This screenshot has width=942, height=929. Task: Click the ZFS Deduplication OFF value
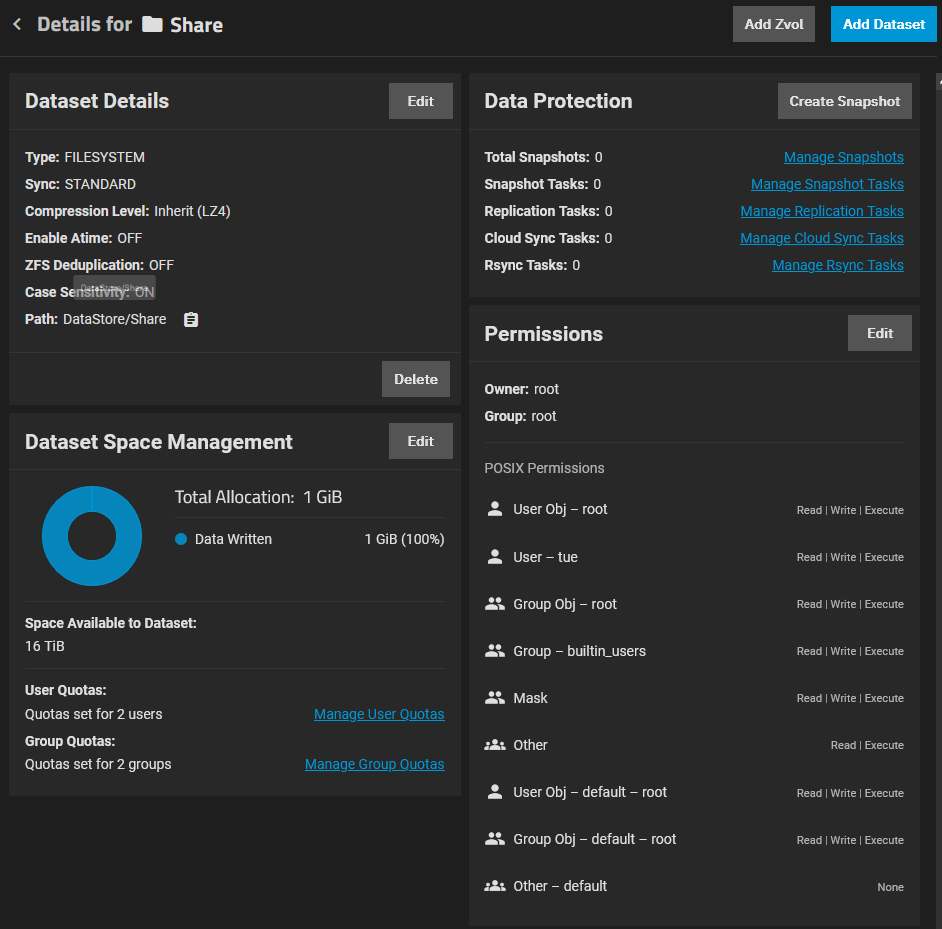coord(162,266)
